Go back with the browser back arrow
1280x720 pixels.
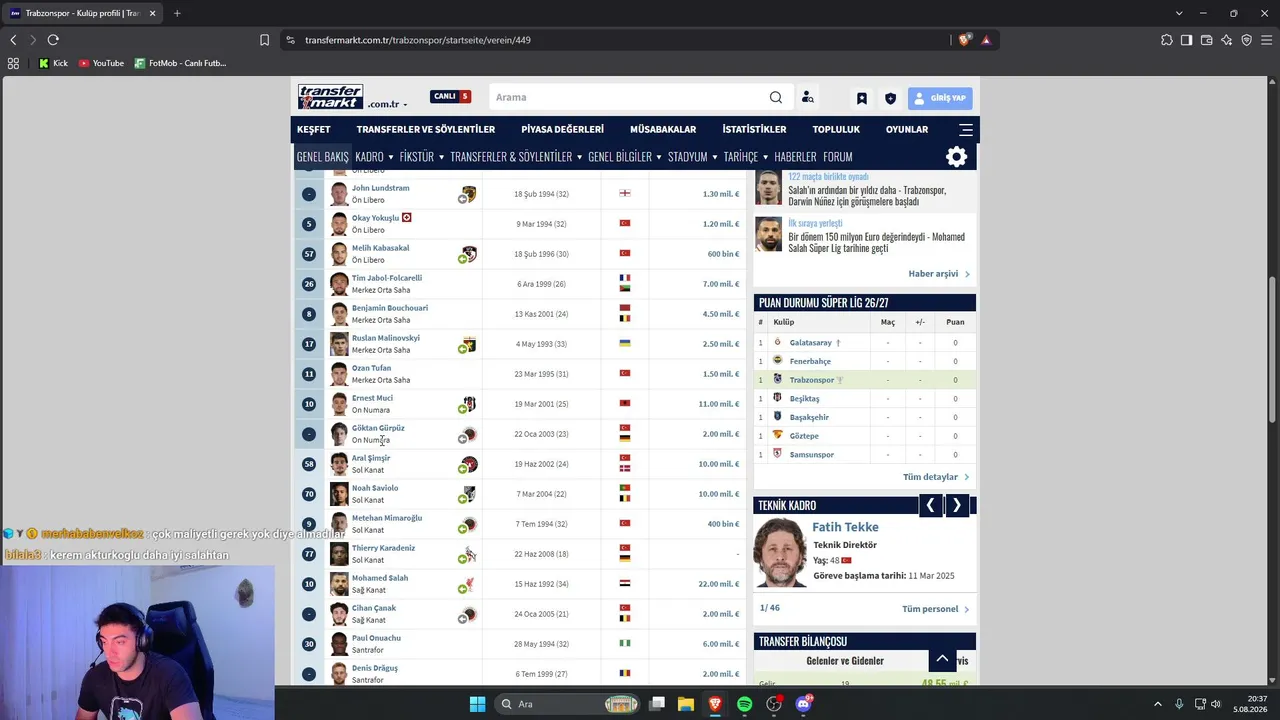coord(13,40)
